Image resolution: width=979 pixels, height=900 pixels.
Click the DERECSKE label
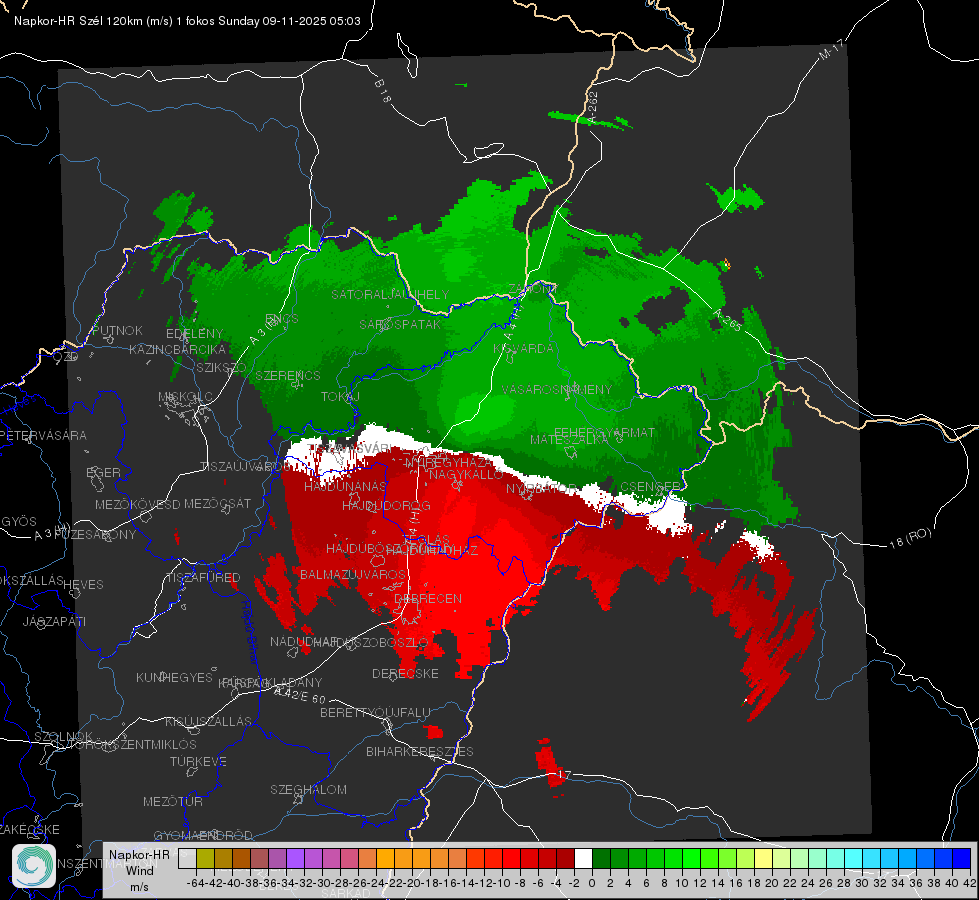coord(405,673)
